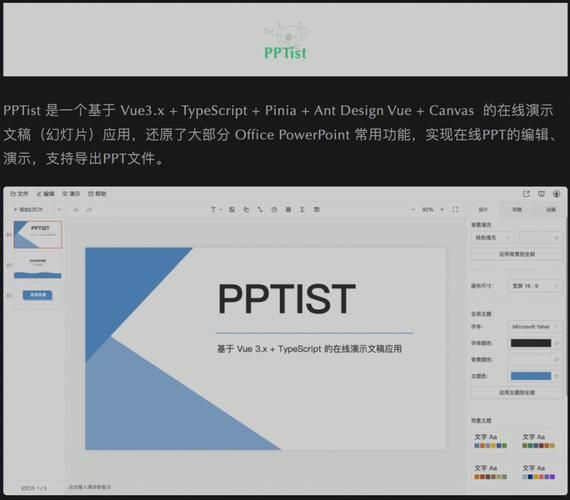570x500 pixels.
Task: Click the 画布尺寸 label
Action: click(482, 286)
